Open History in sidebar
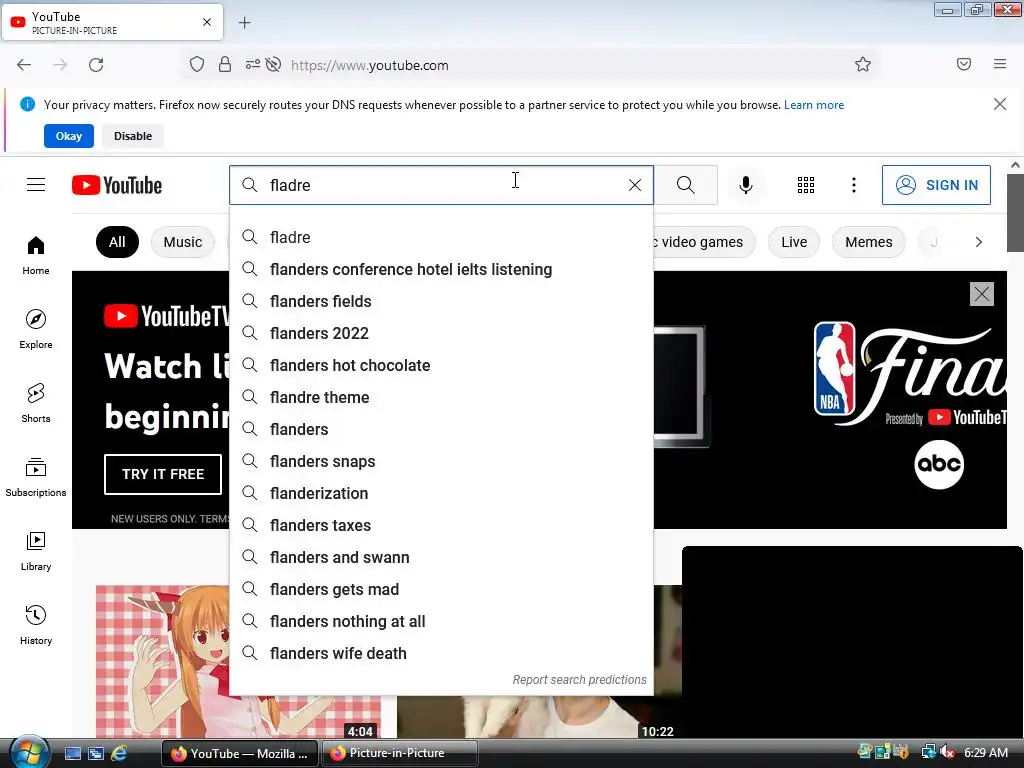The width and height of the screenshot is (1024, 768). (x=36, y=625)
